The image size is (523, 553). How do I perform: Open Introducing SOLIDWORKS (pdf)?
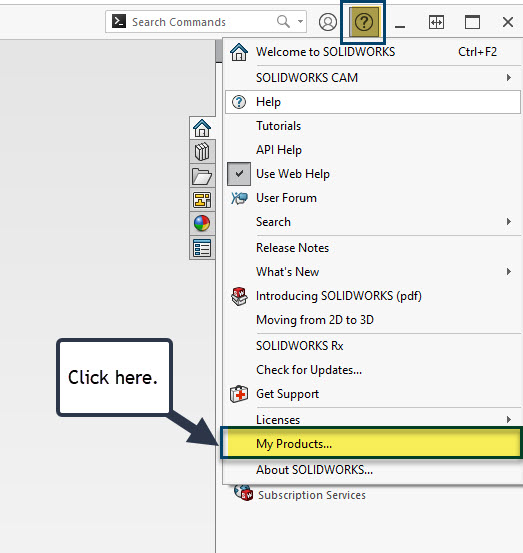pos(373,296)
